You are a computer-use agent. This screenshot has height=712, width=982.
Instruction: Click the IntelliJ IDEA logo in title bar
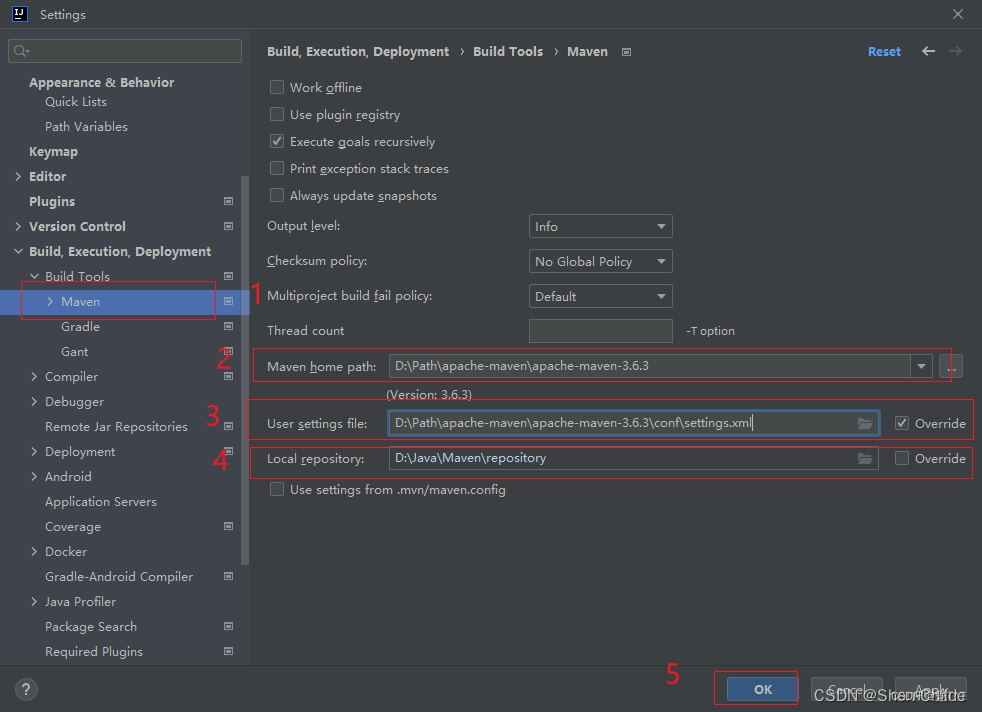(x=19, y=14)
